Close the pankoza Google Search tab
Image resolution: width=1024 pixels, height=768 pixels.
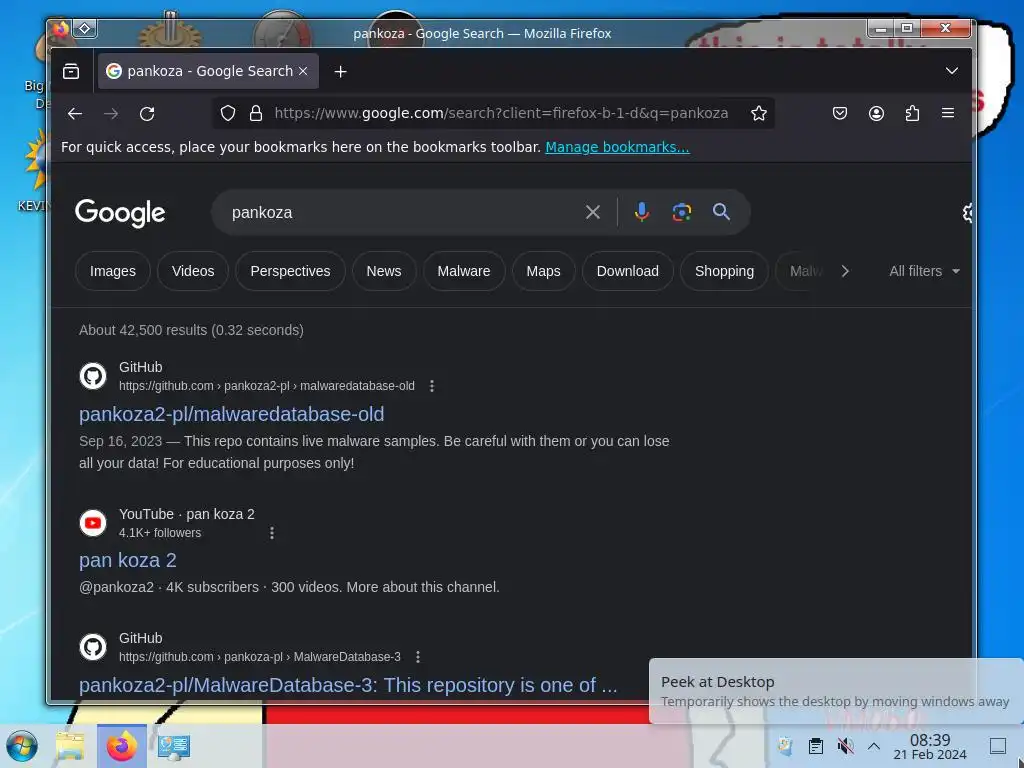[303, 71]
